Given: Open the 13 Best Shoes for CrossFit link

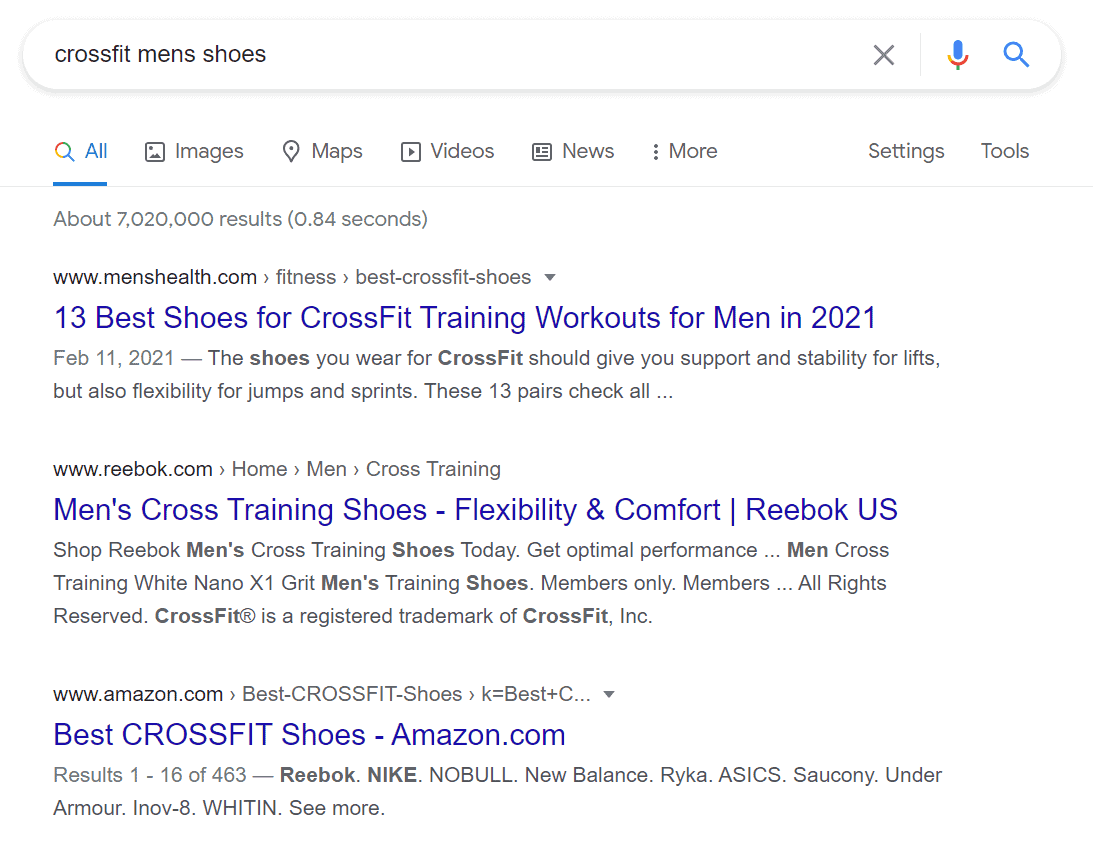Looking at the screenshot, I should click(x=464, y=318).
